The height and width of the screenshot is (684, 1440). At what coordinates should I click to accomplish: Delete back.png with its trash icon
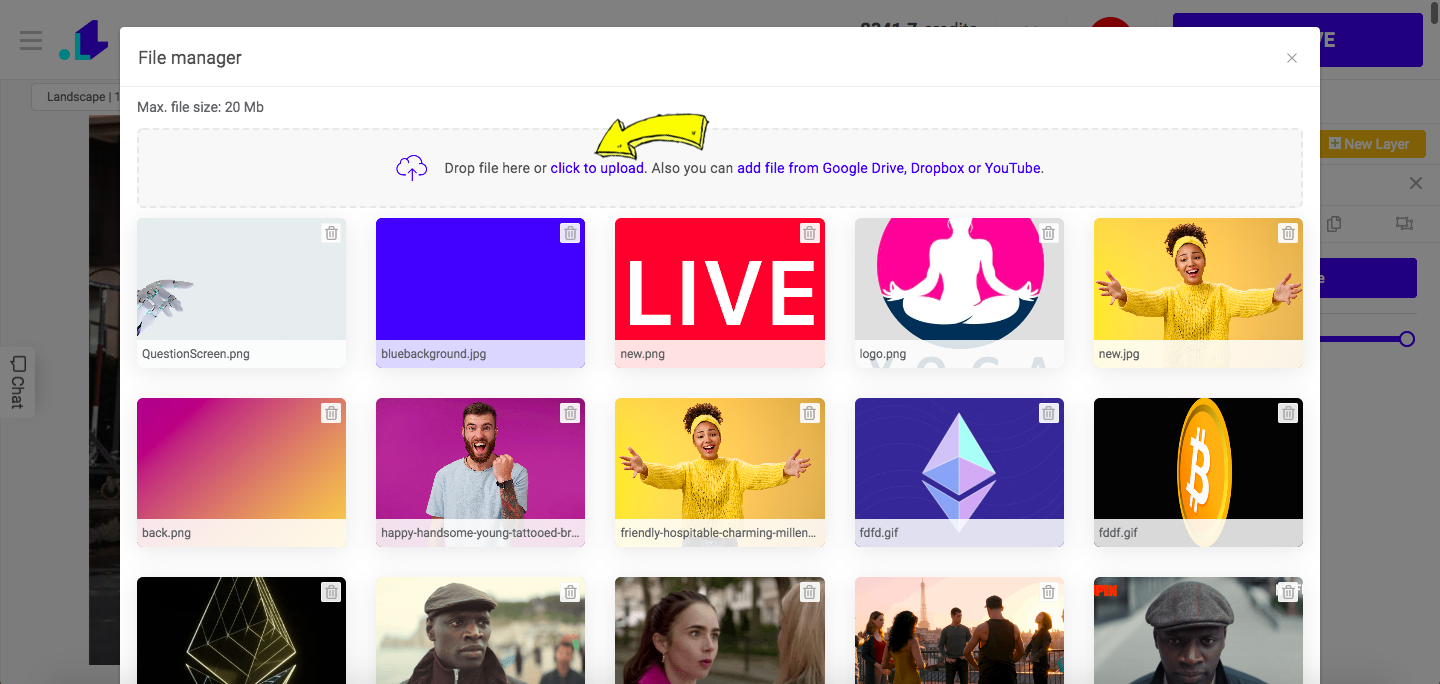(331, 413)
